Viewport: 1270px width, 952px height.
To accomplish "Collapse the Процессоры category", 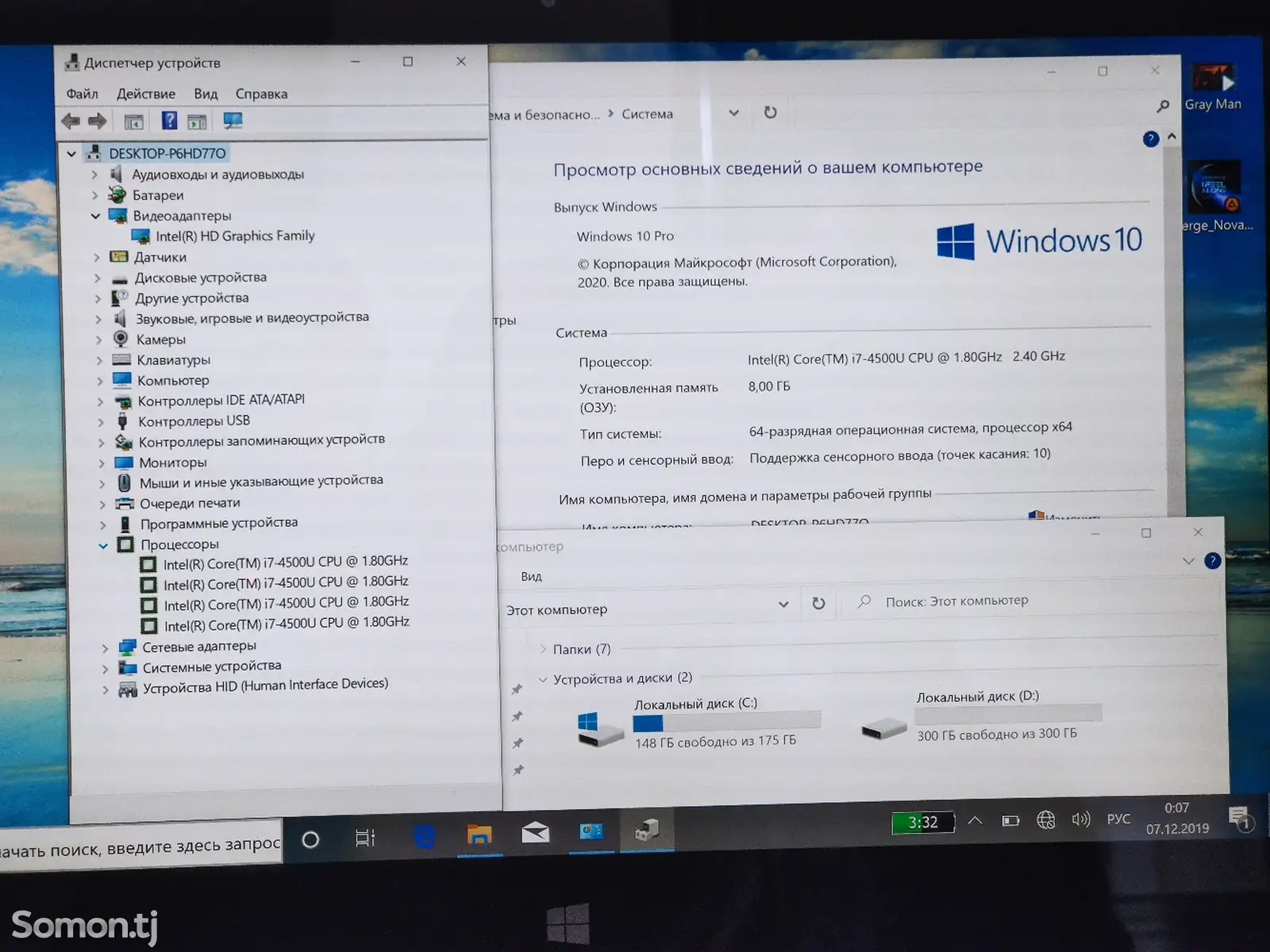I will click(103, 546).
